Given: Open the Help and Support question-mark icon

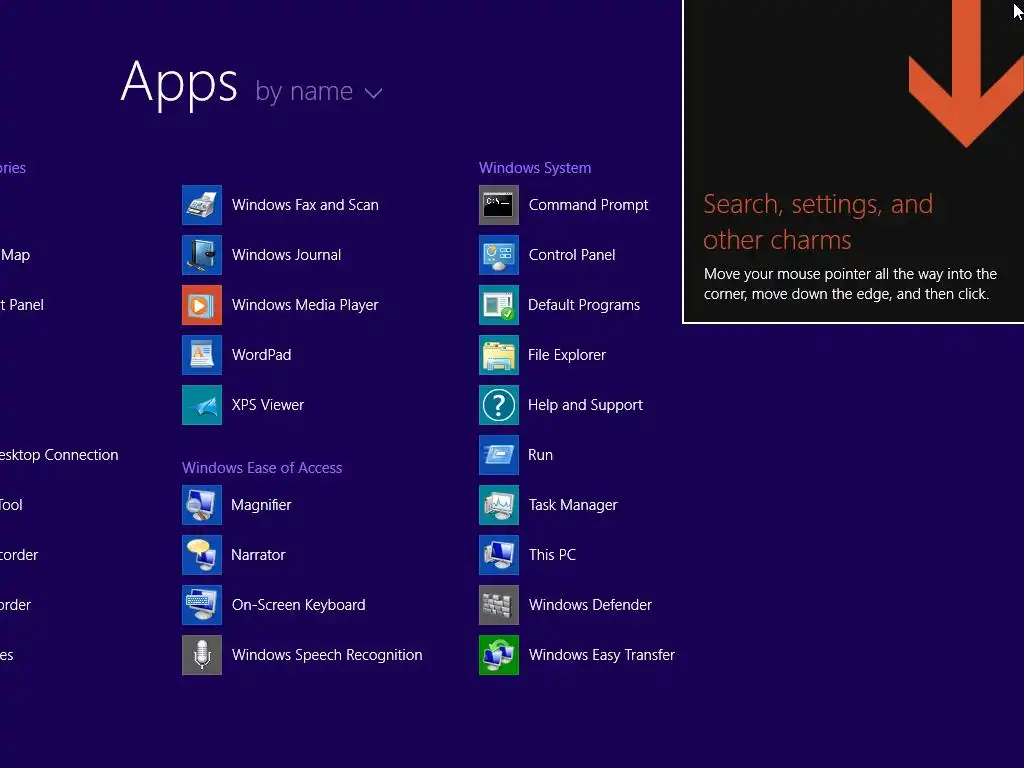Looking at the screenshot, I should click(499, 405).
